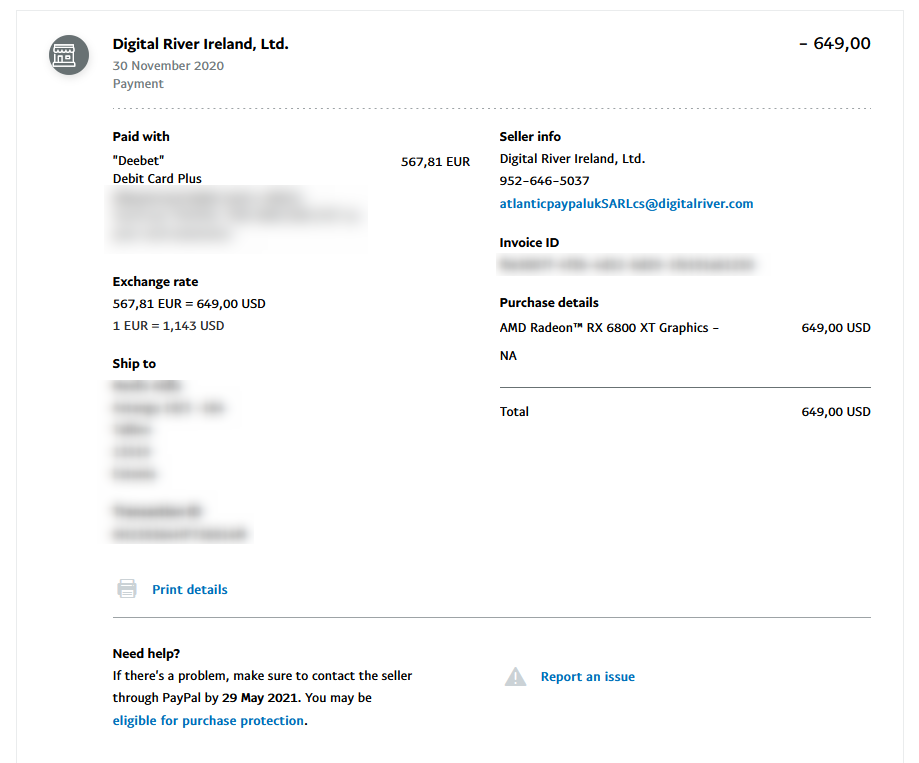Click the AMD Radeon RX 6800 XT item
This screenshot has width=919, height=763.
pyautogui.click(x=609, y=341)
